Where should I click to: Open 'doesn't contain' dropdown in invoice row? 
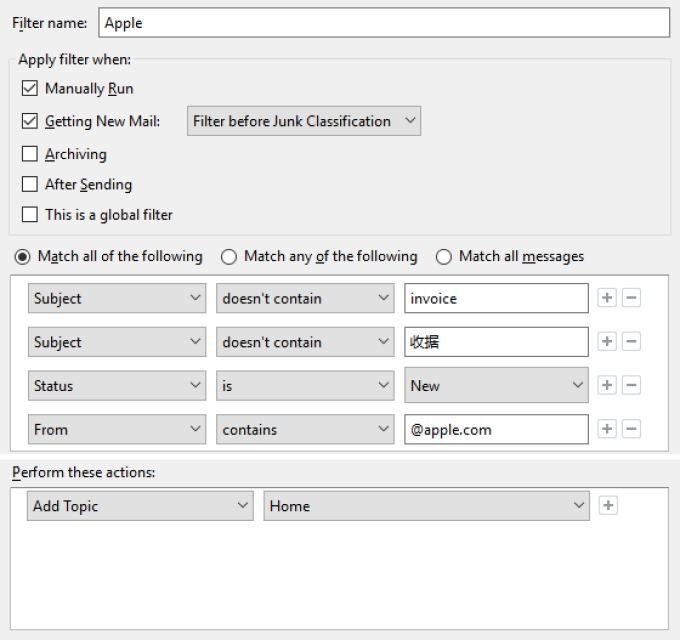pos(305,298)
